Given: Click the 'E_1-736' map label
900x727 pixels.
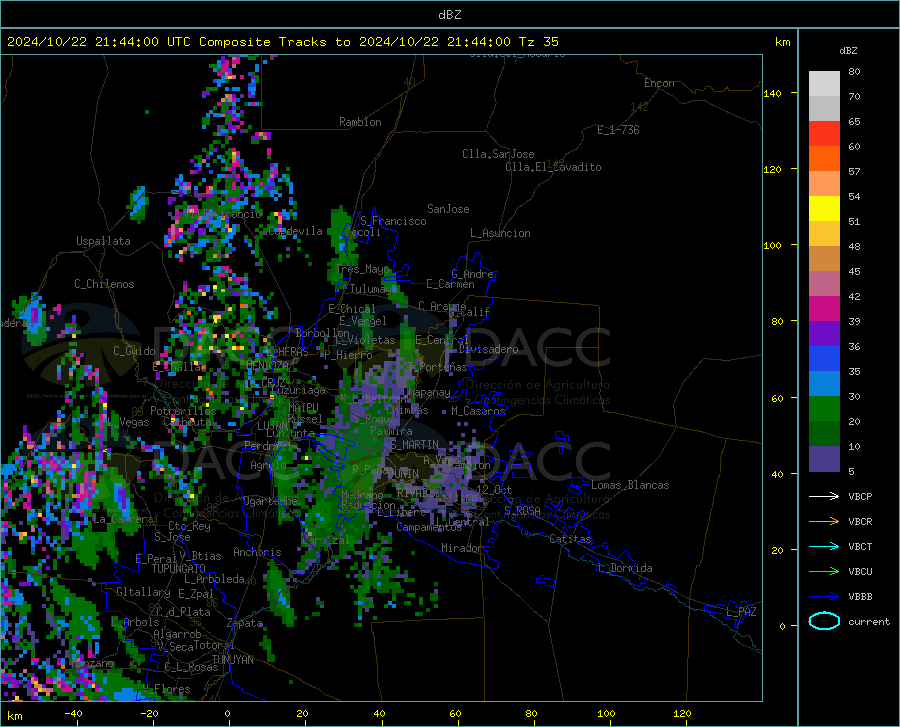Looking at the screenshot, I should click(618, 130).
